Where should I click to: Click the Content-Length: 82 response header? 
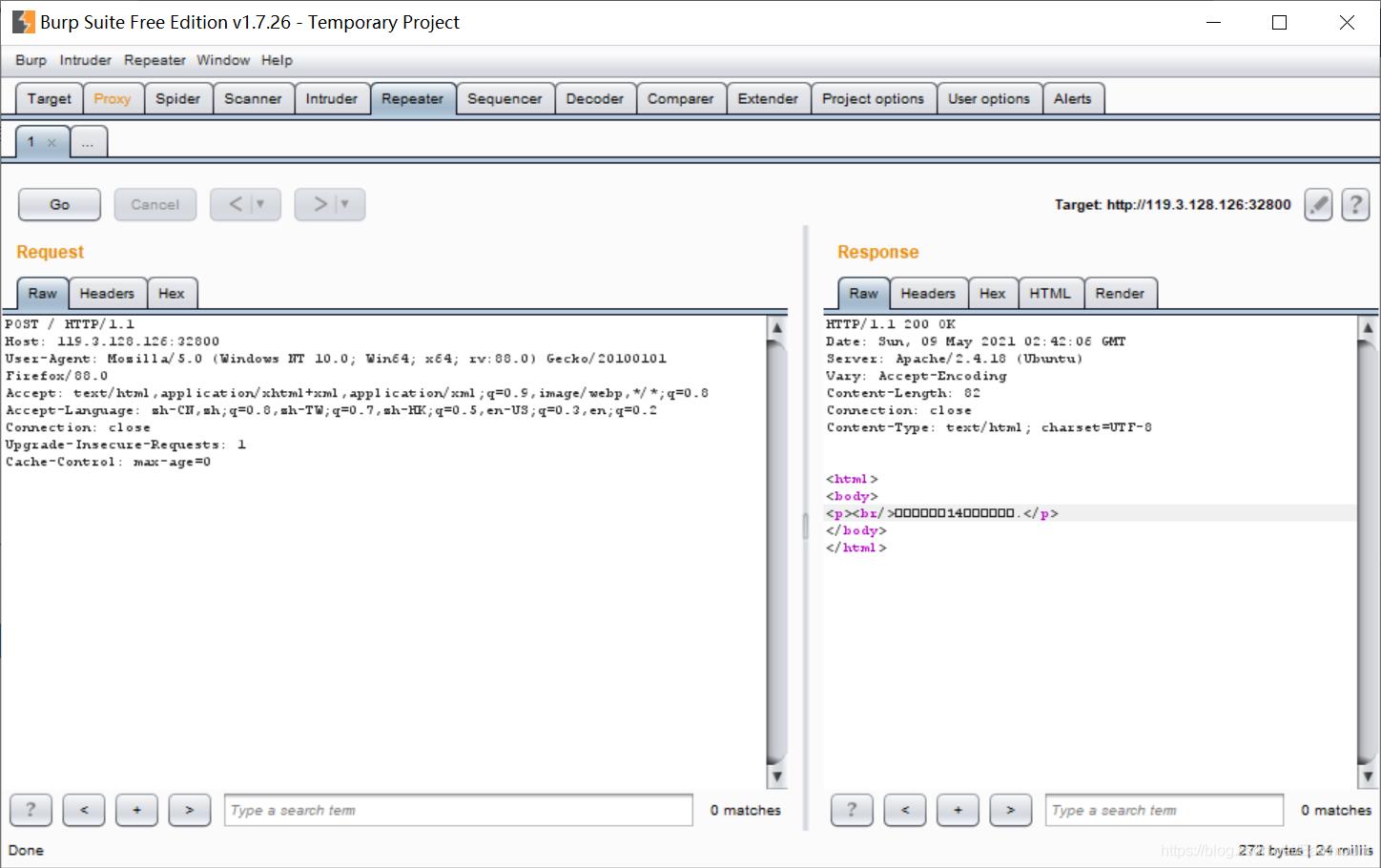pos(903,393)
